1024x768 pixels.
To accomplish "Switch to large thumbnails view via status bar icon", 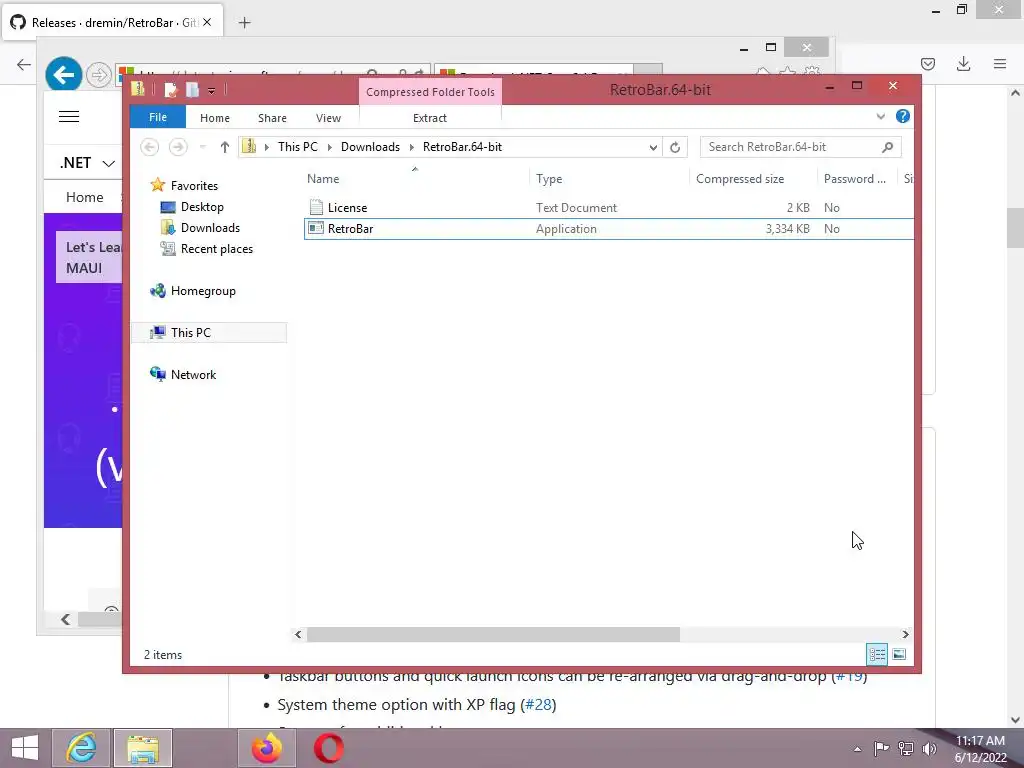I will tap(899, 654).
